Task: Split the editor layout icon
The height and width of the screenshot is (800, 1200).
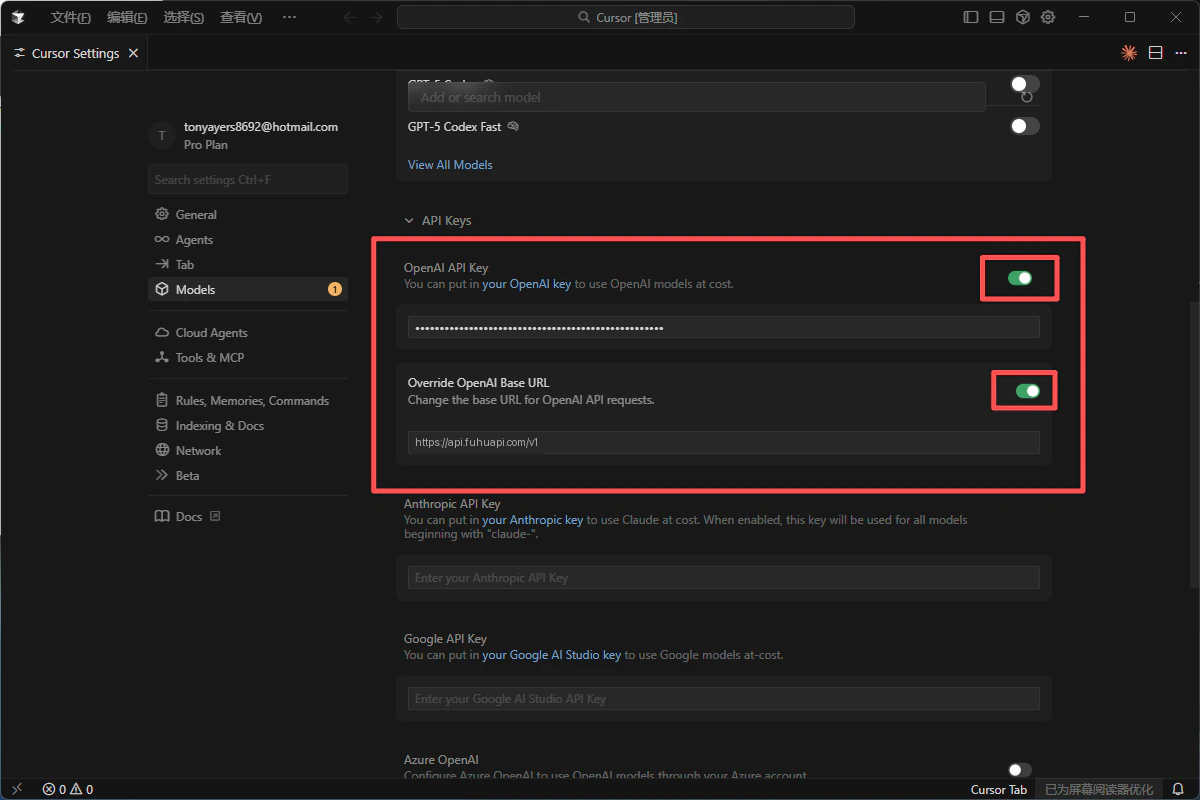Action: pyautogui.click(x=1155, y=53)
